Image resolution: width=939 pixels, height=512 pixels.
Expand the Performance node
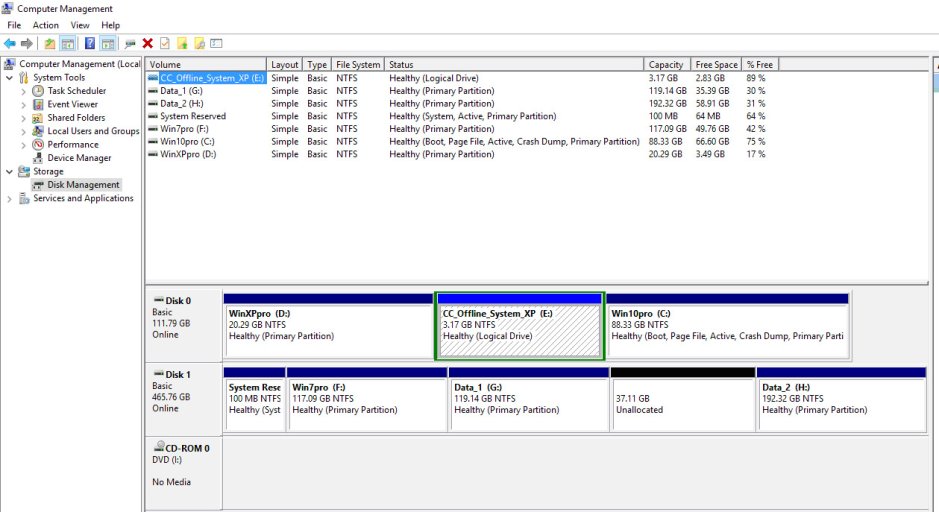[23, 145]
